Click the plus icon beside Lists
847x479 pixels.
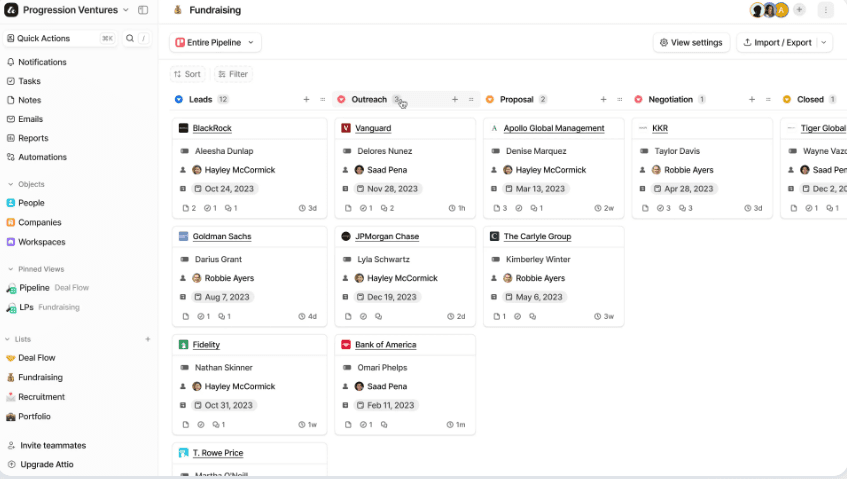coord(148,339)
